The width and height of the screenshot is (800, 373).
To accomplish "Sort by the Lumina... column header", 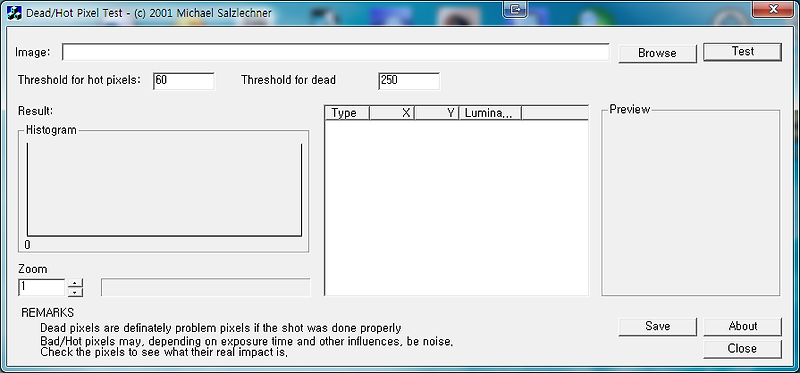I will [490, 113].
